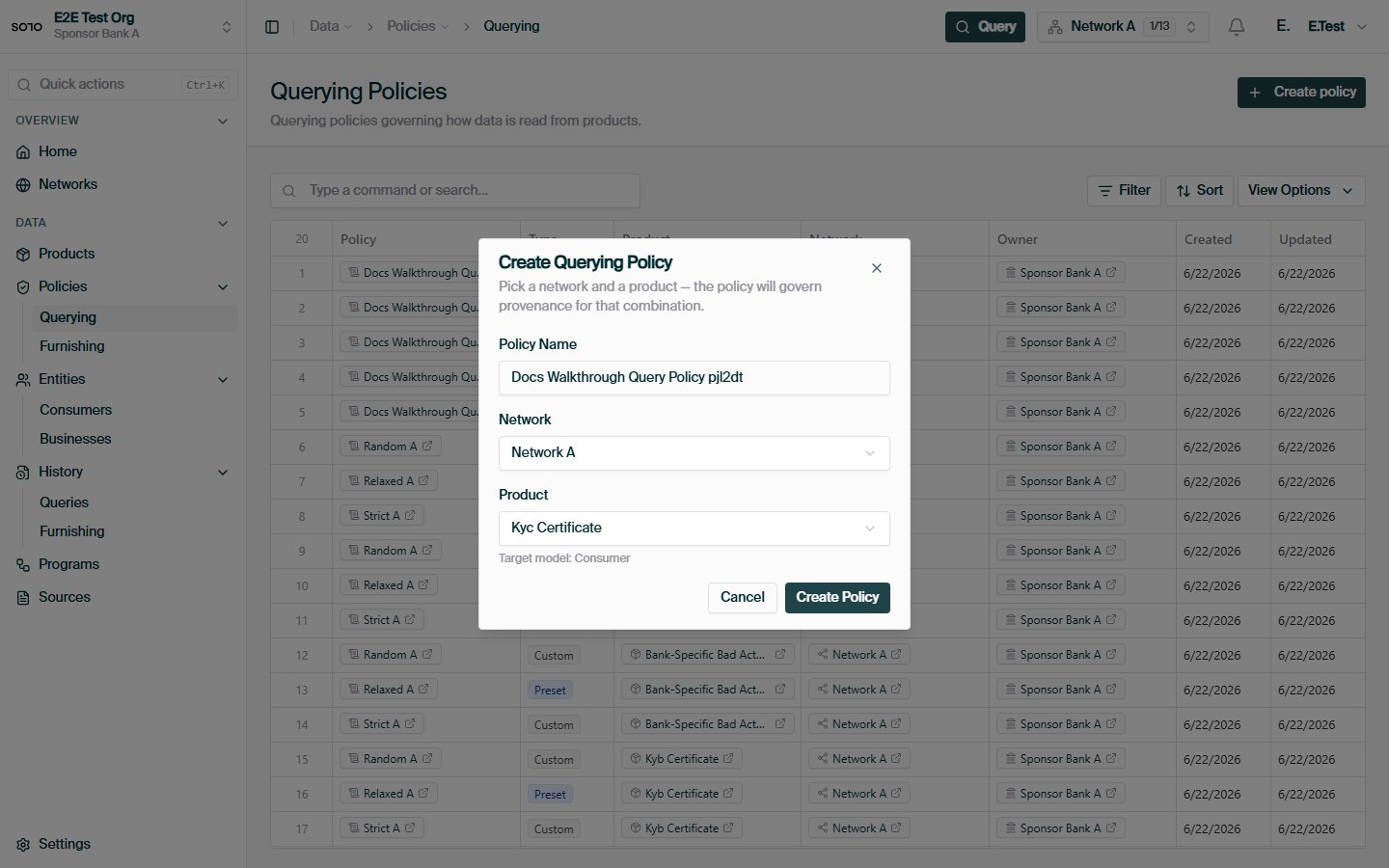Open the View Options dropdown
This screenshot has height=868, width=1389.
click(x=1301, y=191)
